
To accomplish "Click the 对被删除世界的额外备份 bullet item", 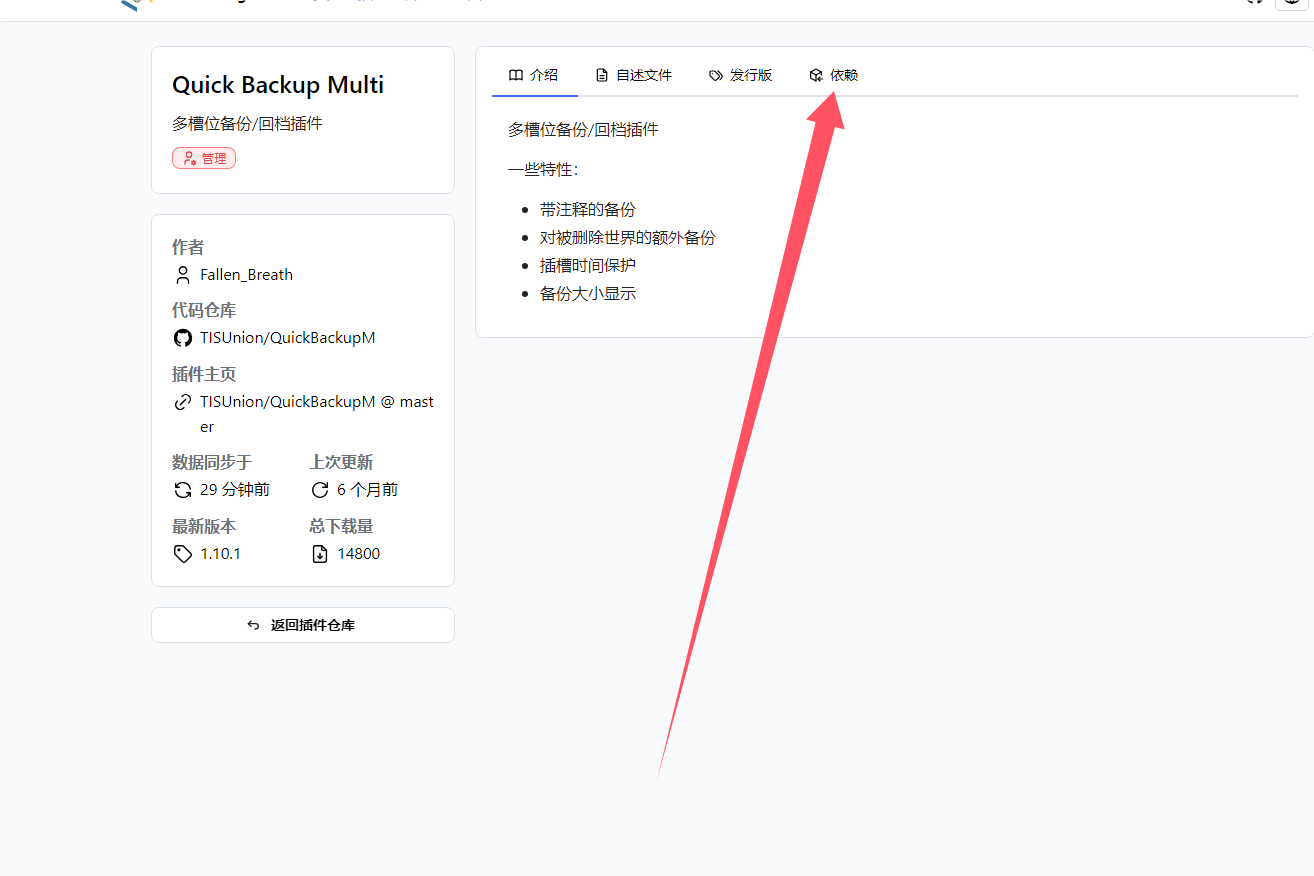I will [628, 238].
